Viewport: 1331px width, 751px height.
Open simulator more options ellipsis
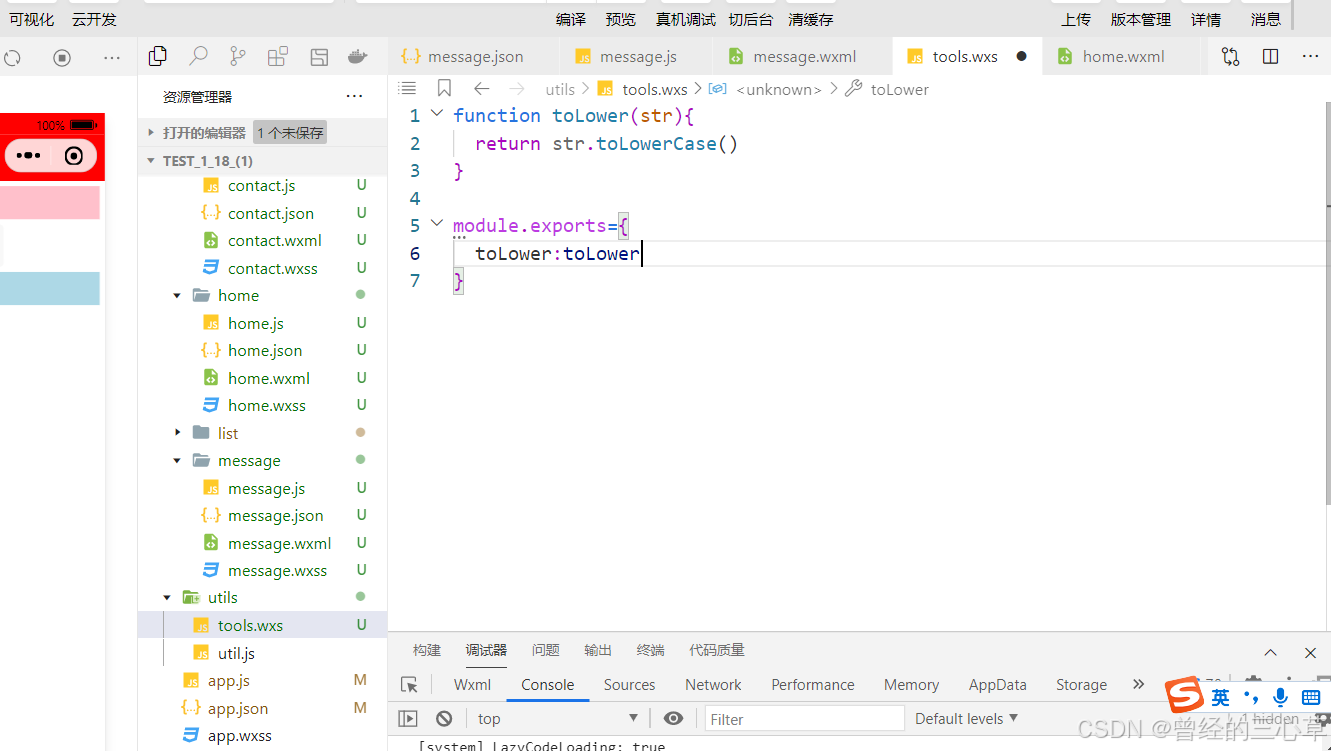(112, 57)
